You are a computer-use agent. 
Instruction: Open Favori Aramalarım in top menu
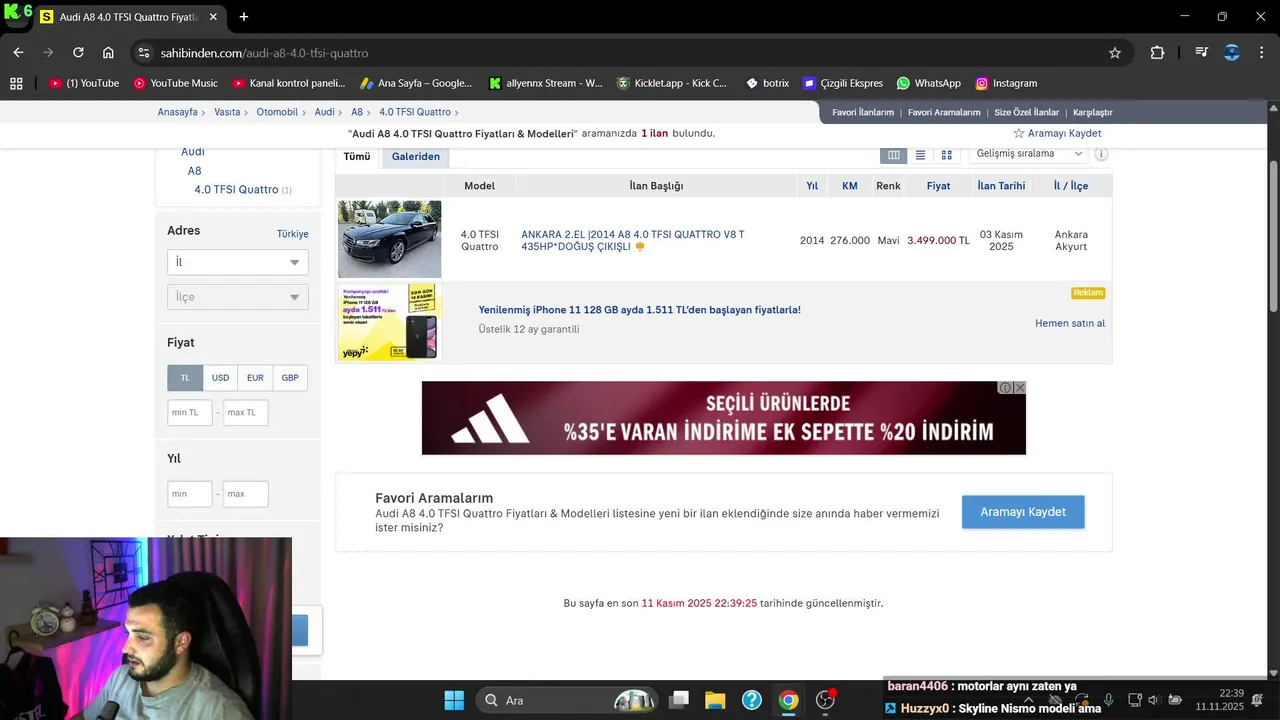(944, 112)
